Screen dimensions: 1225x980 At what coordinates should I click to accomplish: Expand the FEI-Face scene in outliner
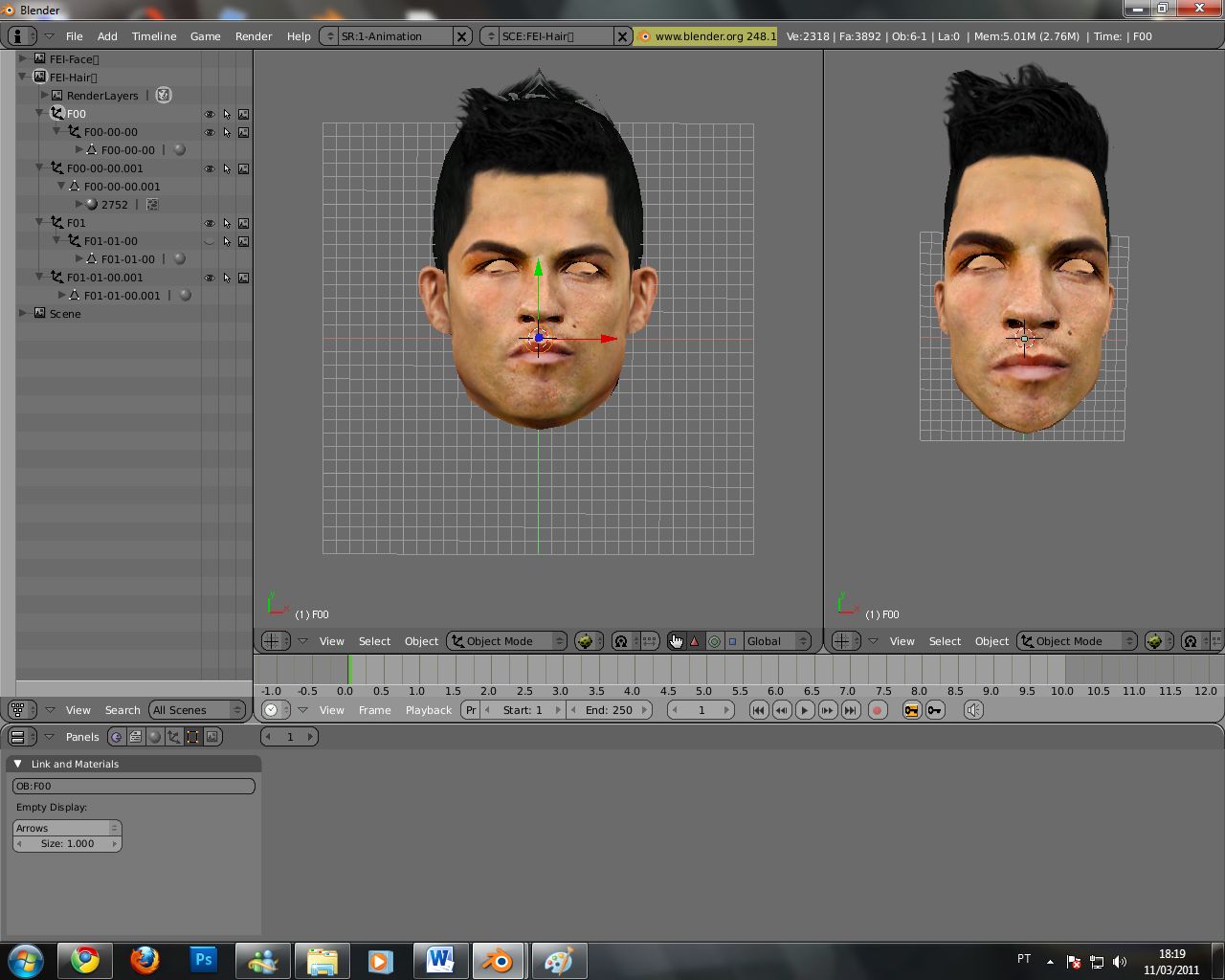[x=23, y=59]
